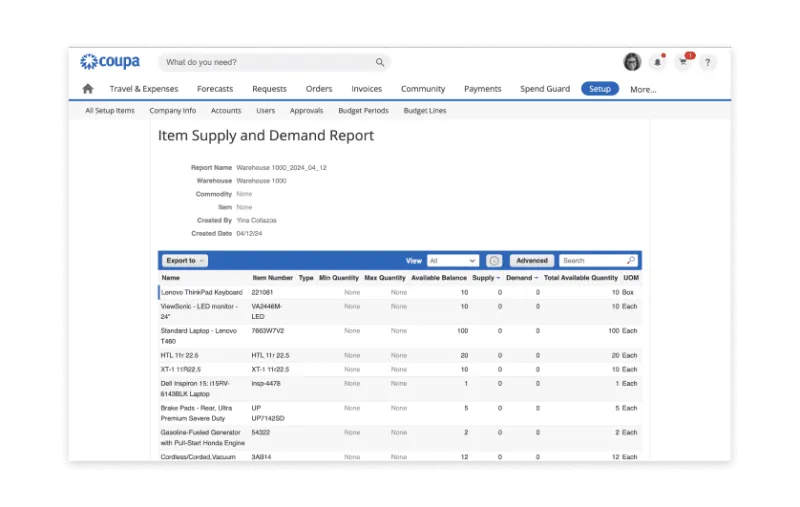
Task: Open the More... menu
Action: tap(643, 89)
